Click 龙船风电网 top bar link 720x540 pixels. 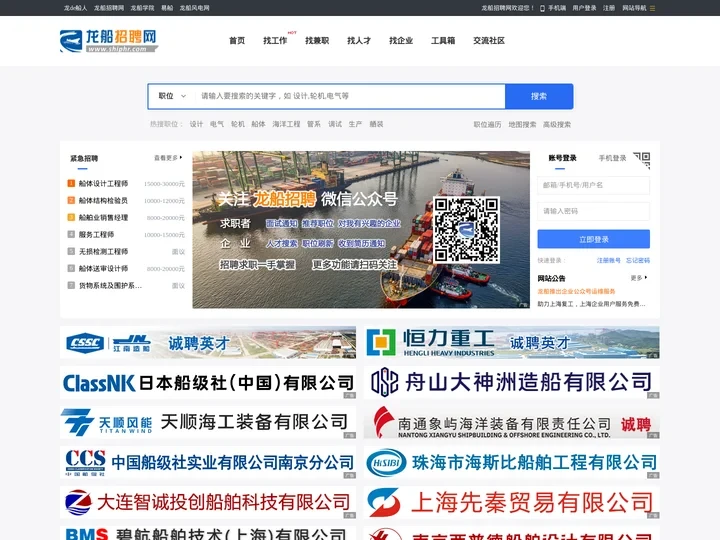pyautogui.click(x=195, y=8)
